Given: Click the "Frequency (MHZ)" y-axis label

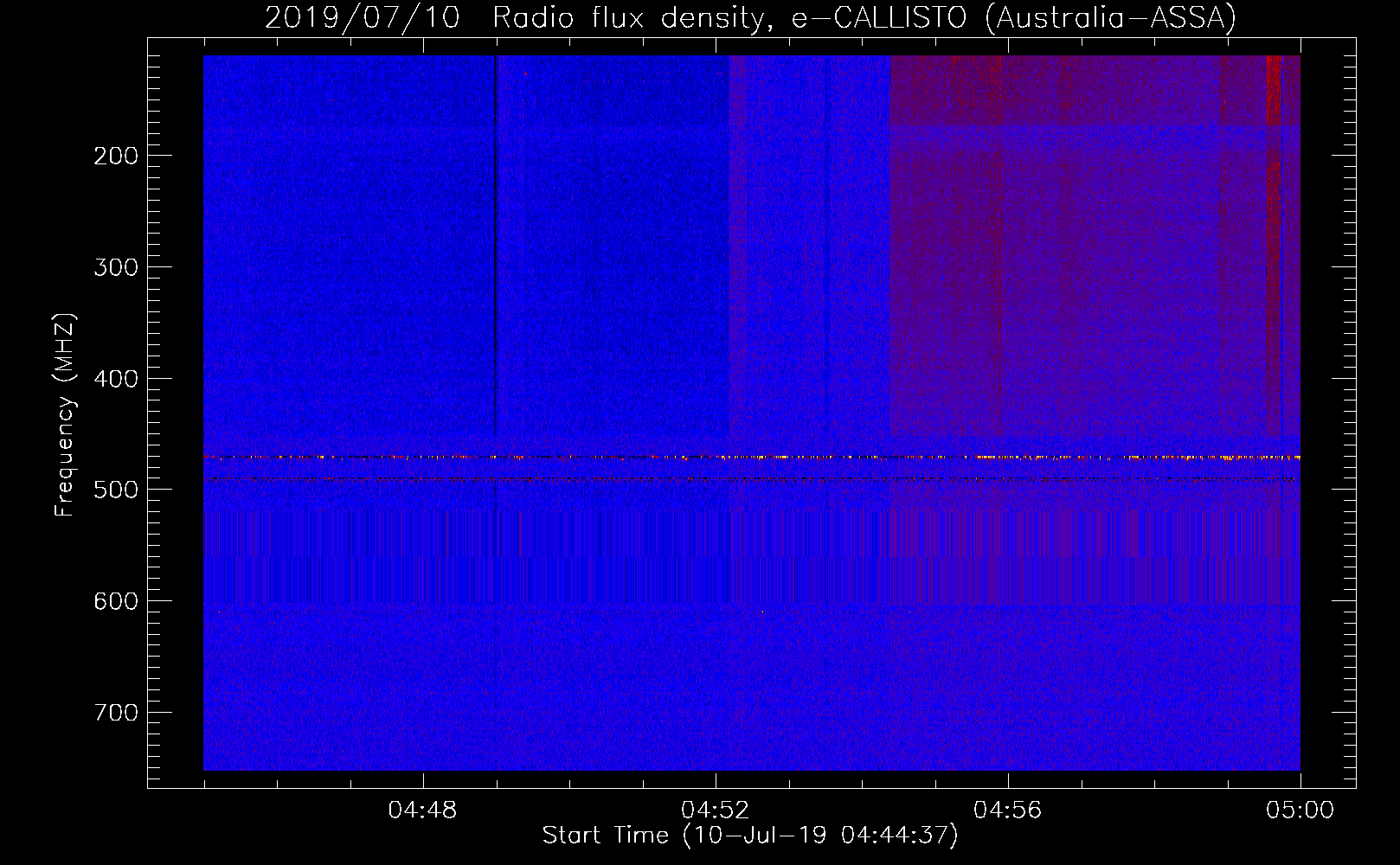Looking at the screenshot, I should pyautogui.click(x=64, y=415).
